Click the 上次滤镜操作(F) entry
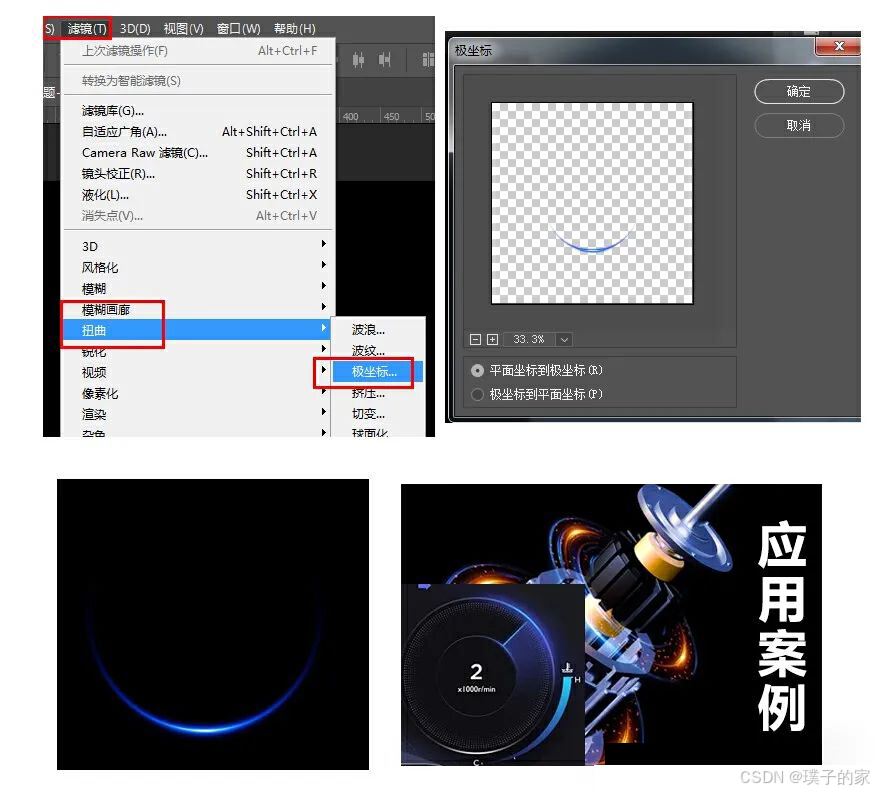Image resolution: width=874 pixels, height=792 pixels. (198, 51)
